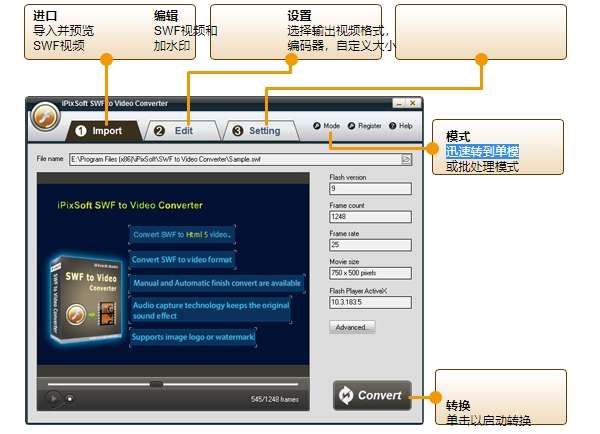Click the Help question icon
The height and width of the screenshot is (434, 600).
392,126
